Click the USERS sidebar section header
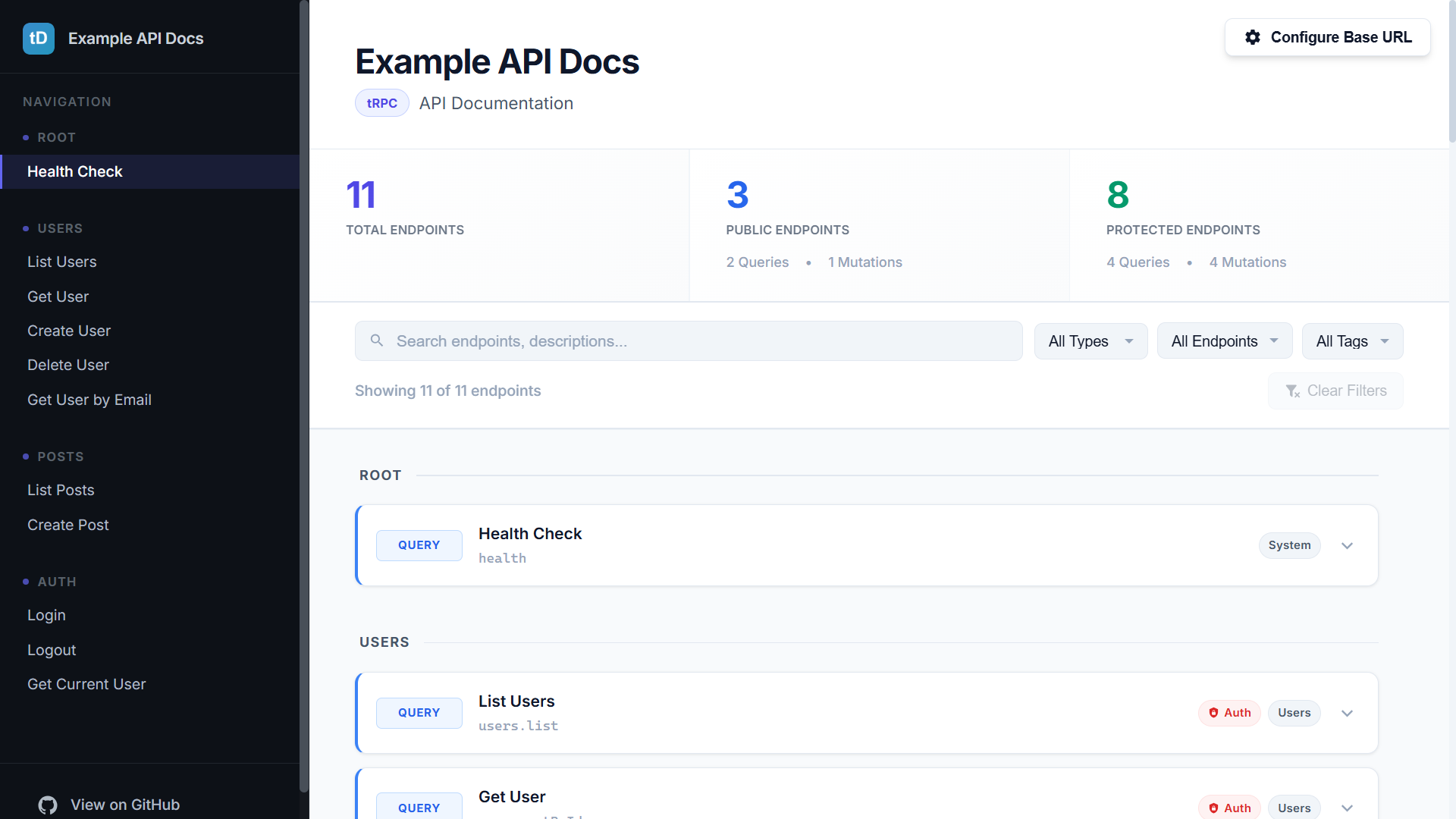 [60, 228]
